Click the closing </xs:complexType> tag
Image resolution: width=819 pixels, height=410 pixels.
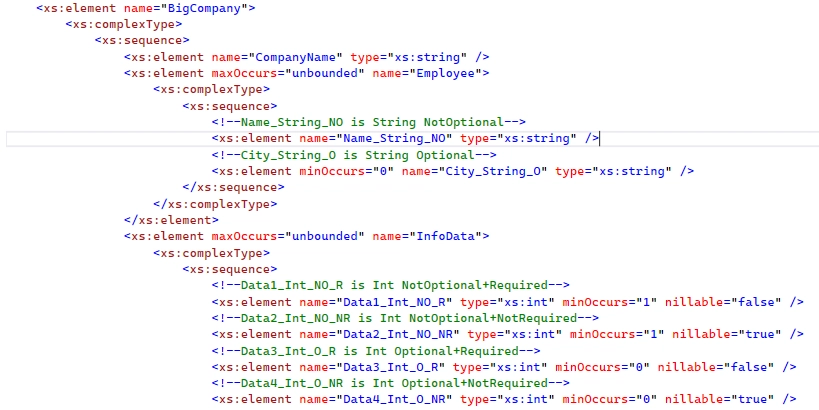coord(215,204)
